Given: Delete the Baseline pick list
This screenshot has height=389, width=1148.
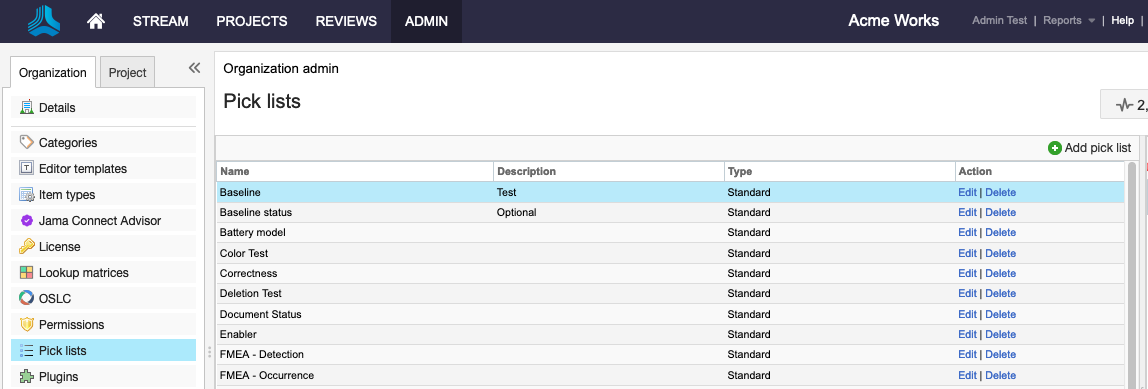Looking at the screenshot, I should pyautogui.click(x=1000, y=193).
